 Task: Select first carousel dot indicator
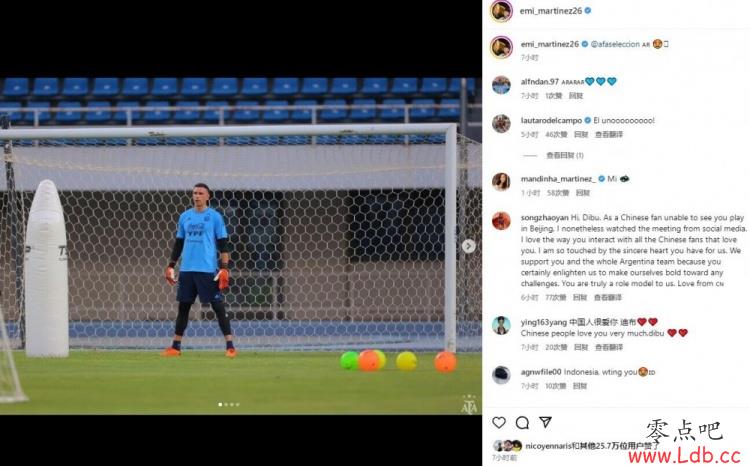tap(220, 405)
